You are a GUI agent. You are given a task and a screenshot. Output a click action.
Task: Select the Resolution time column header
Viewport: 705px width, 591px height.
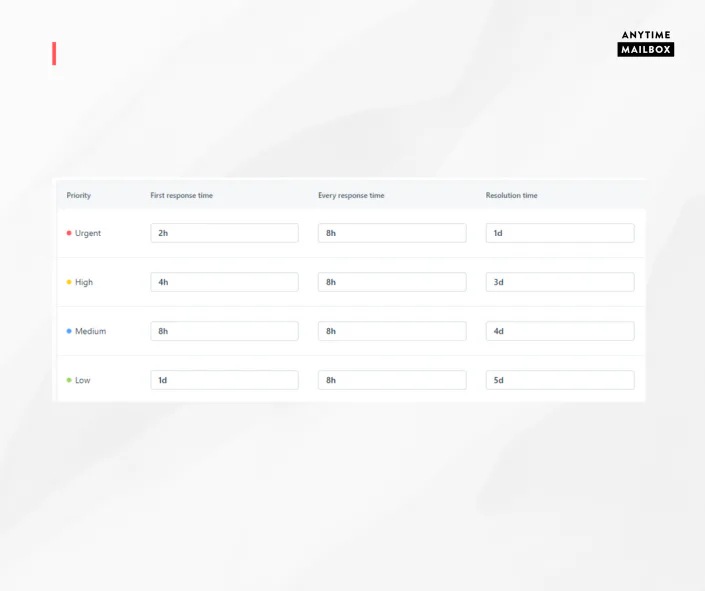click(x=511, y=195)
